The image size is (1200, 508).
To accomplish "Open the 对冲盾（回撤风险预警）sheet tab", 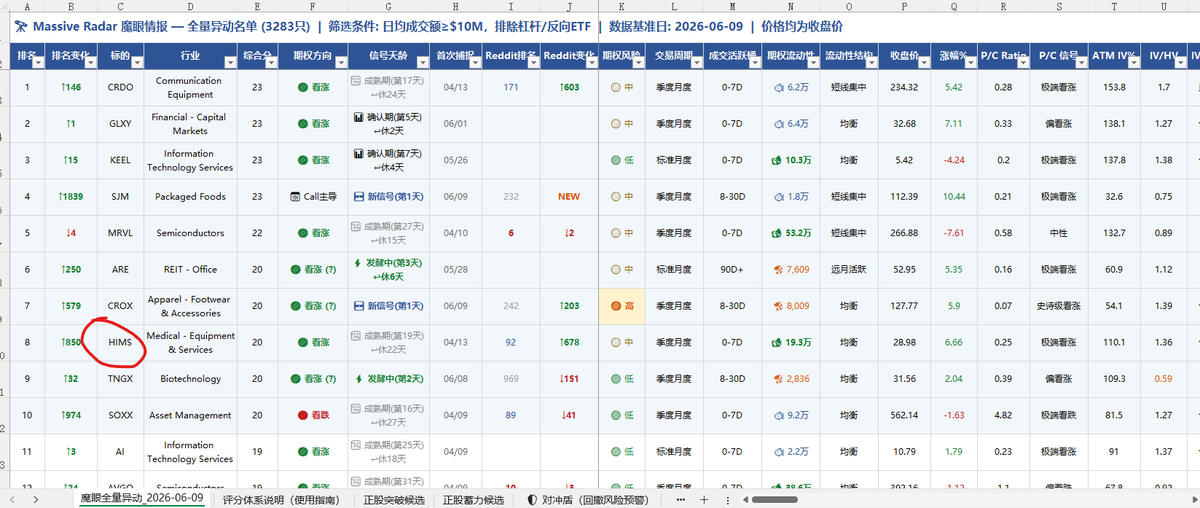I will [587, 498].
